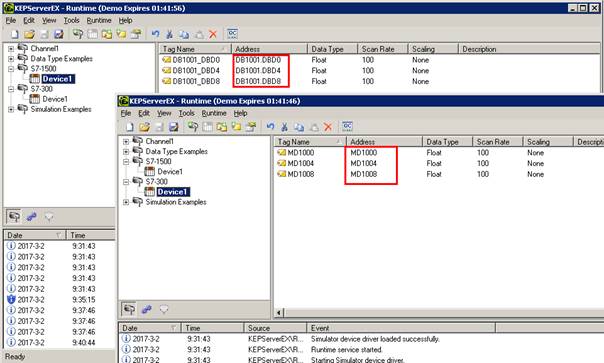Screen dimensions: 604x363
Task: Click red Delete X in back window toolbar
Action: click(x=213, y=34)
